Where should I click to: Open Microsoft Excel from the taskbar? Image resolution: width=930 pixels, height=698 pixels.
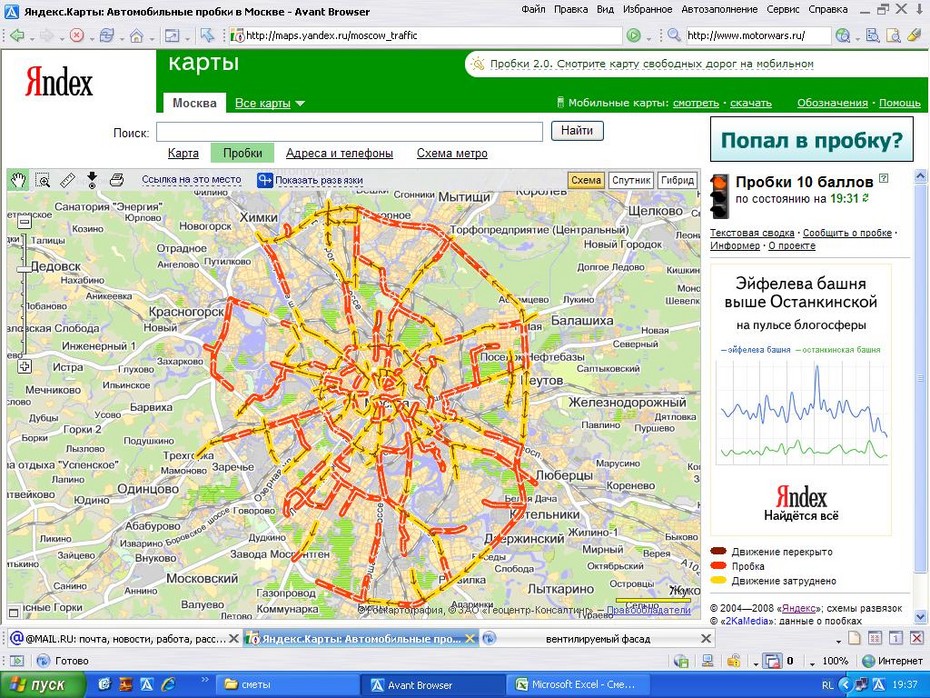click(579, 685)
